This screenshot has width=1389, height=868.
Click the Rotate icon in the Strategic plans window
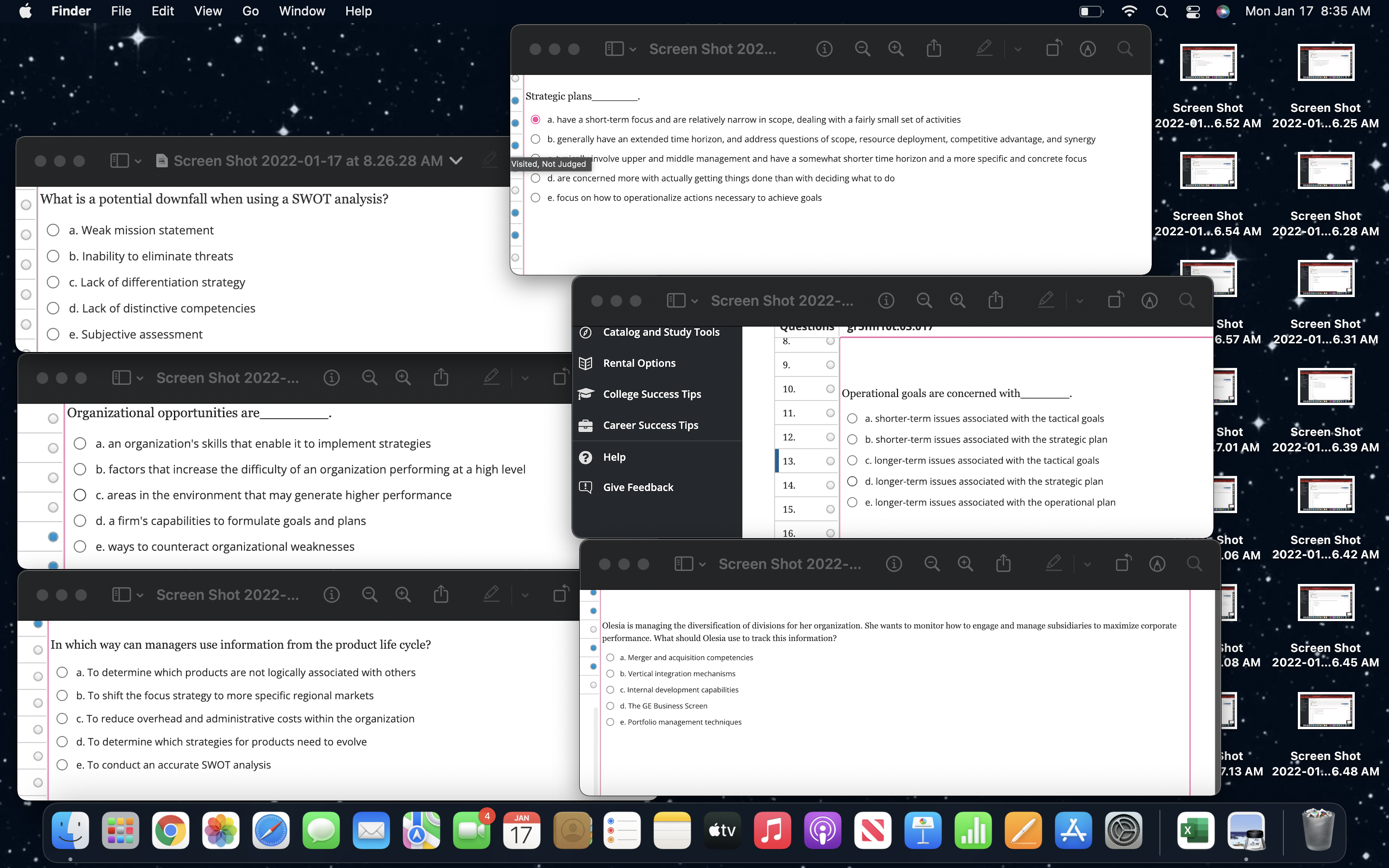point(1053,48)
